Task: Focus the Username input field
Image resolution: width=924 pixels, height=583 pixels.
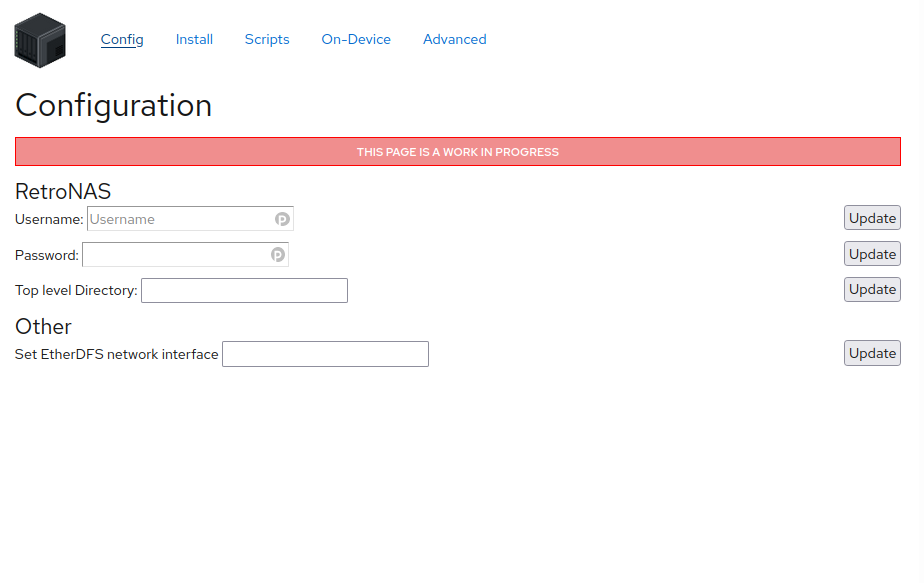Action: tap(190, 219)
